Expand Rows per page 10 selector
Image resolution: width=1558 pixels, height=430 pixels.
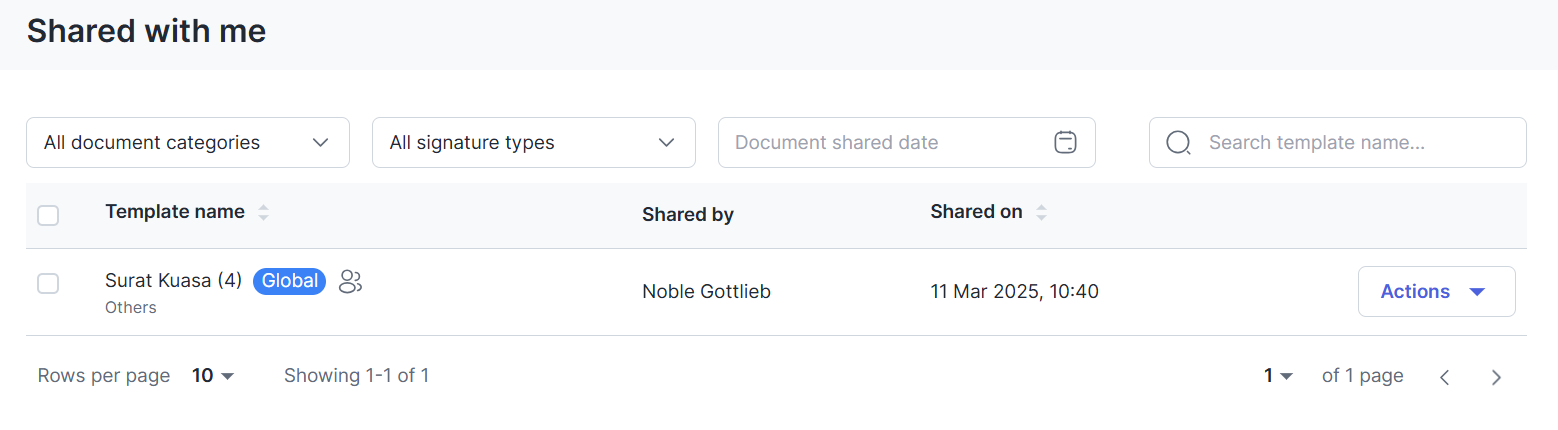click(213, 376)
